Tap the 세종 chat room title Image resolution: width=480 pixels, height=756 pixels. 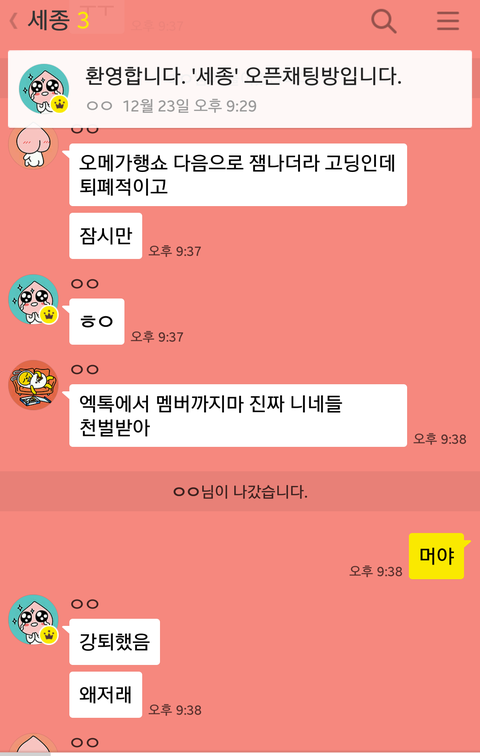point(49,21)
